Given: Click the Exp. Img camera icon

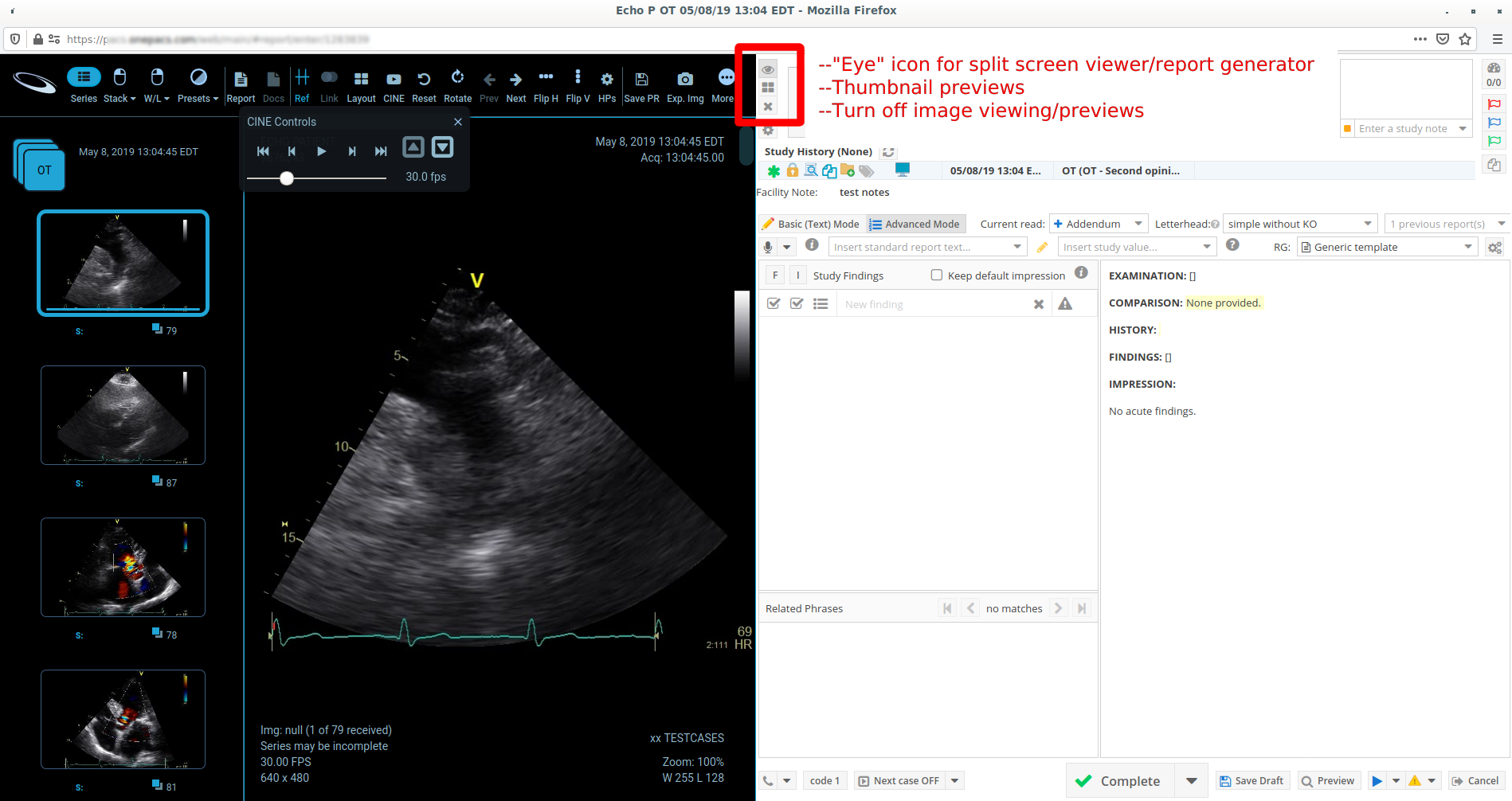Looking at the screenshot, I should [685, 85].
